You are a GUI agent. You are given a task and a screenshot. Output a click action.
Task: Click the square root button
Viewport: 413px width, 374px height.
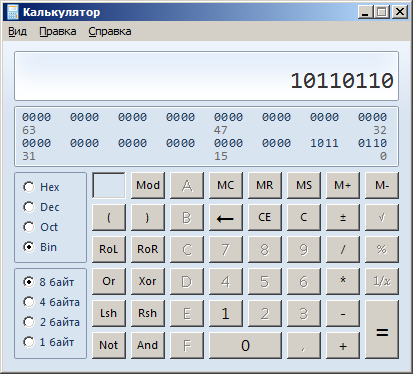pos(382,218)
